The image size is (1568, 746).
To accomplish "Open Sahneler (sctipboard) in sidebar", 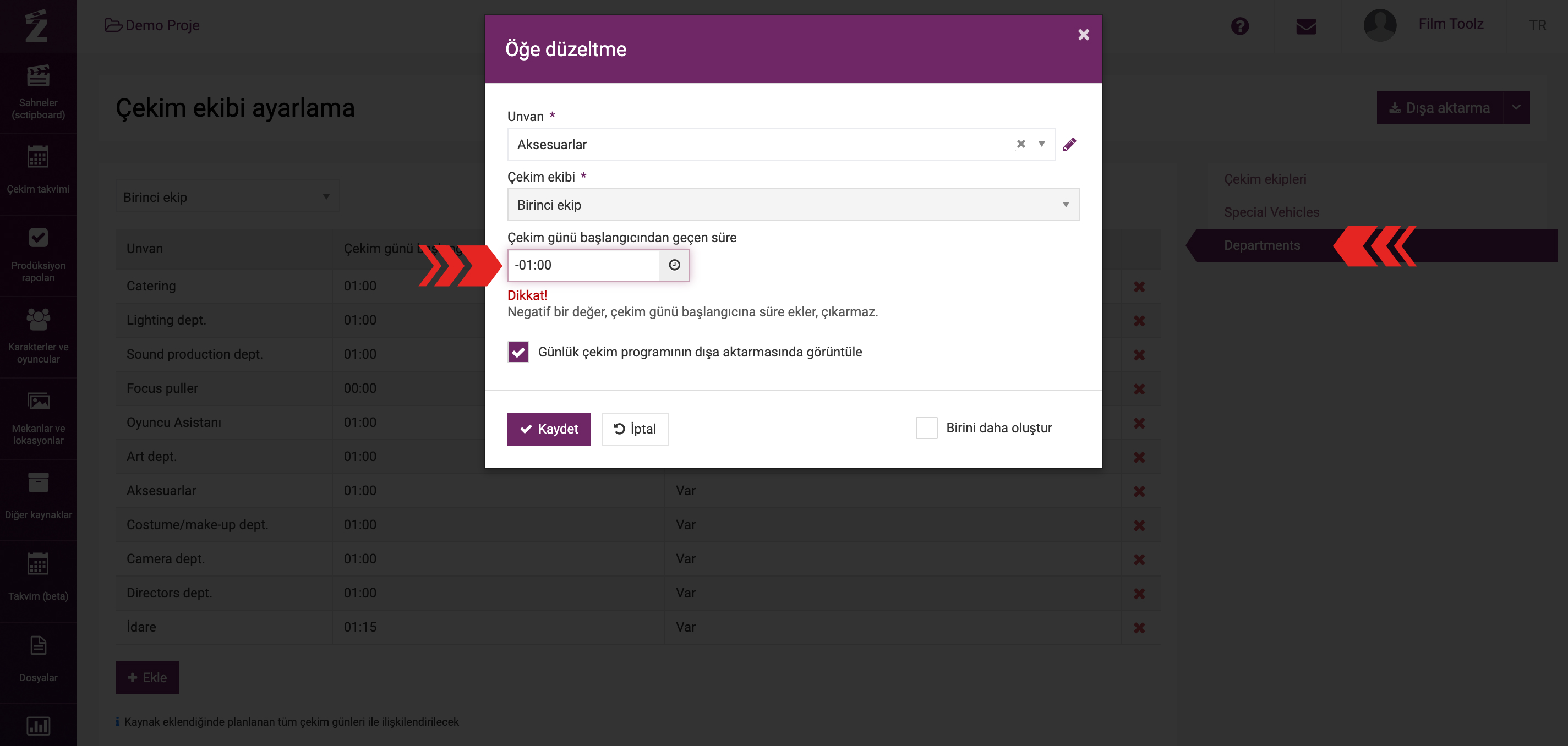I will pyautogui.click(x=39, y=92).
